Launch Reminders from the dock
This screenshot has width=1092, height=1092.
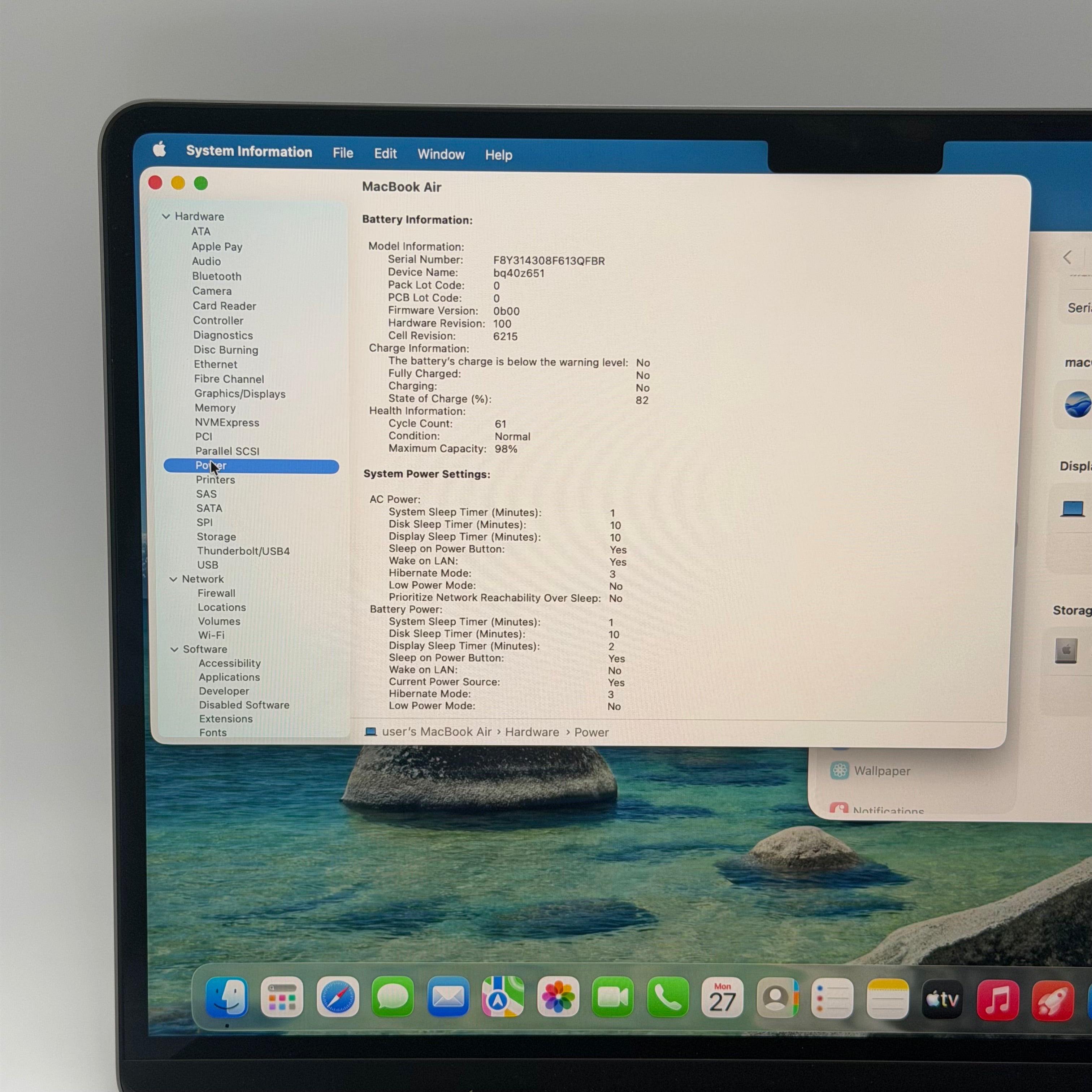832,999
